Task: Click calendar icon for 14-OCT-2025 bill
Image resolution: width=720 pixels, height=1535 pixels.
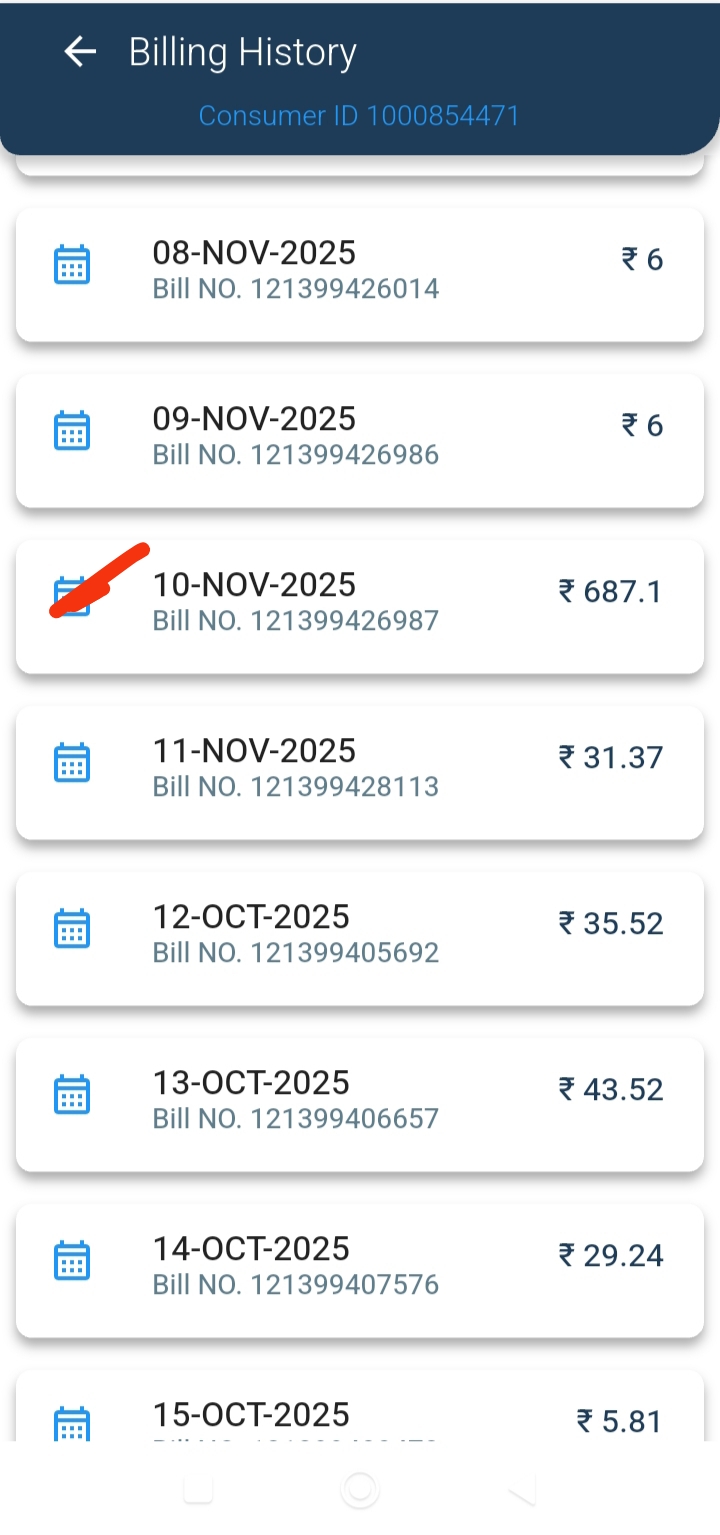Action: pyautogui.click(x=71, y=1261)
